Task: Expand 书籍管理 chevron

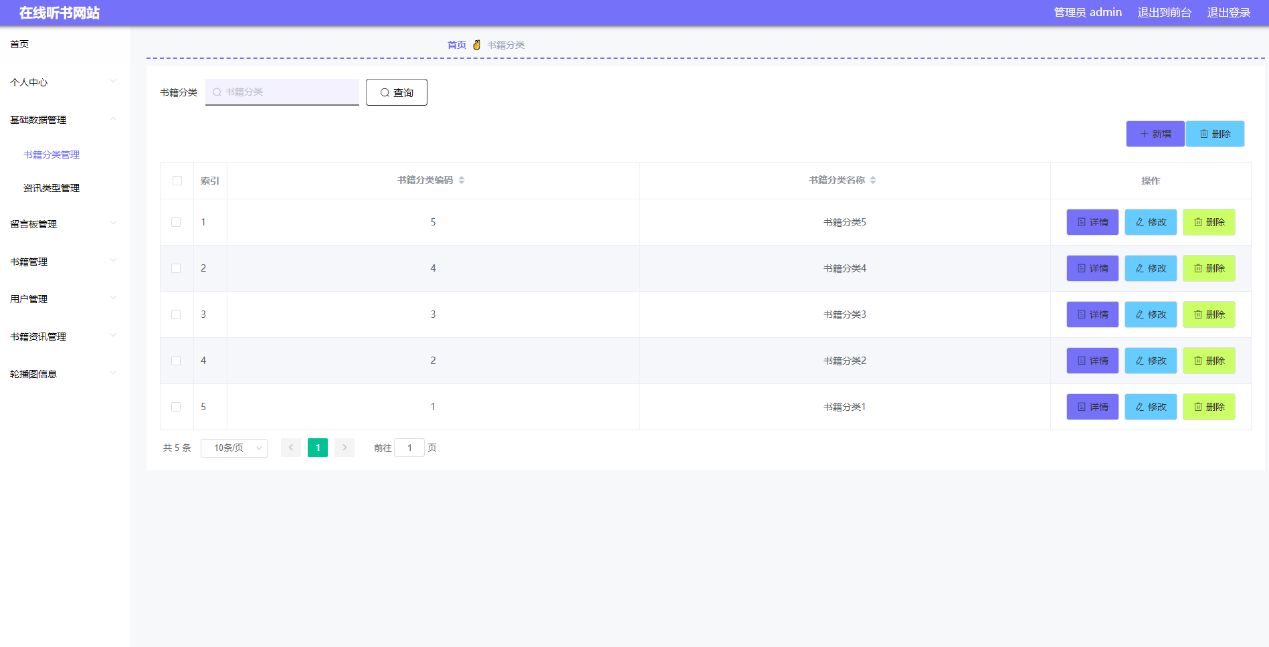Action: pos(113,261)
